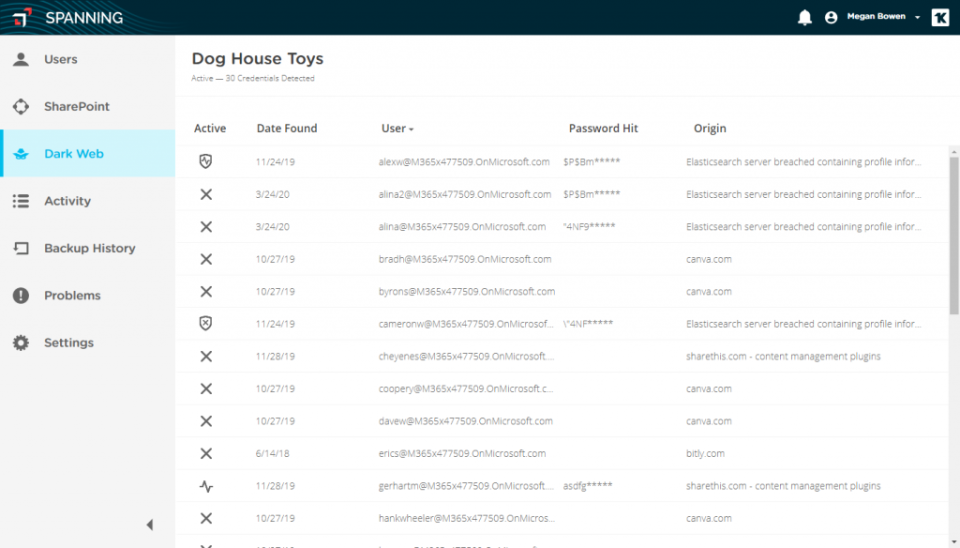
Task: Click the X status icon for byrons
Action: pyautogui.click(x=206, y=291)
